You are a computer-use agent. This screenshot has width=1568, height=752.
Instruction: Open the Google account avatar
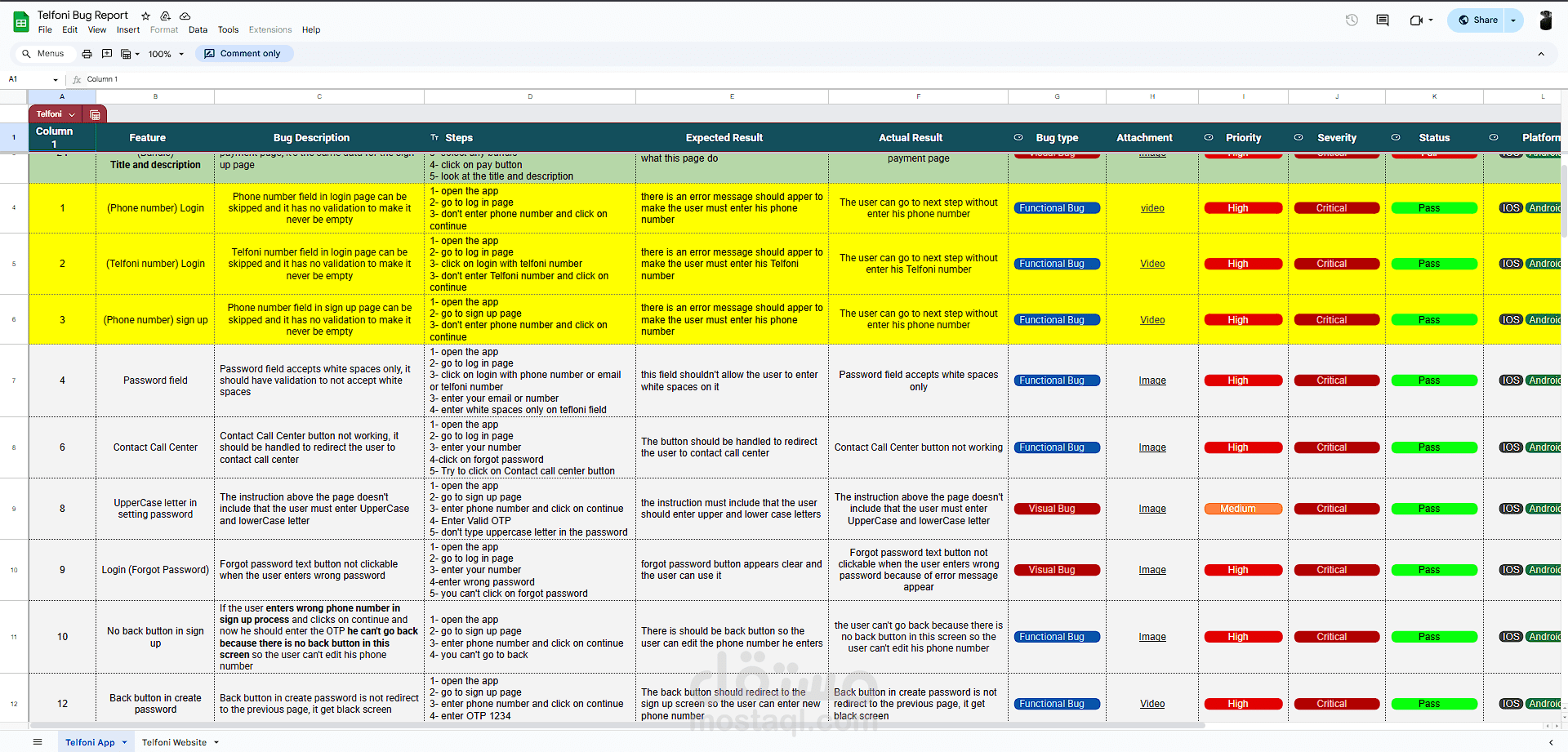click(1545, 20)
